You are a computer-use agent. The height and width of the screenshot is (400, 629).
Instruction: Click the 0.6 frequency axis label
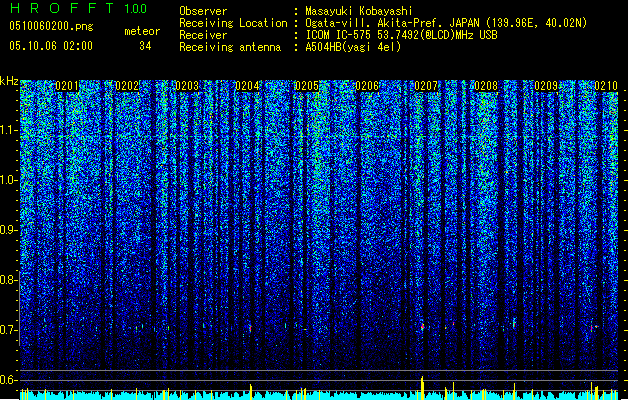click(8, 380)
